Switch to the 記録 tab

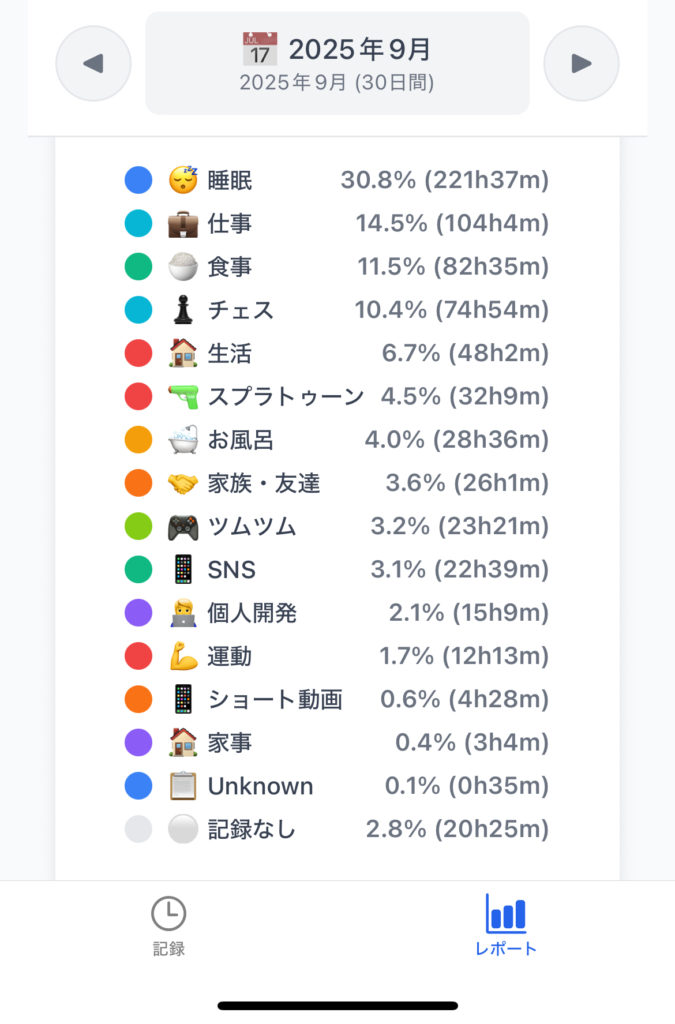coord(169,926)
